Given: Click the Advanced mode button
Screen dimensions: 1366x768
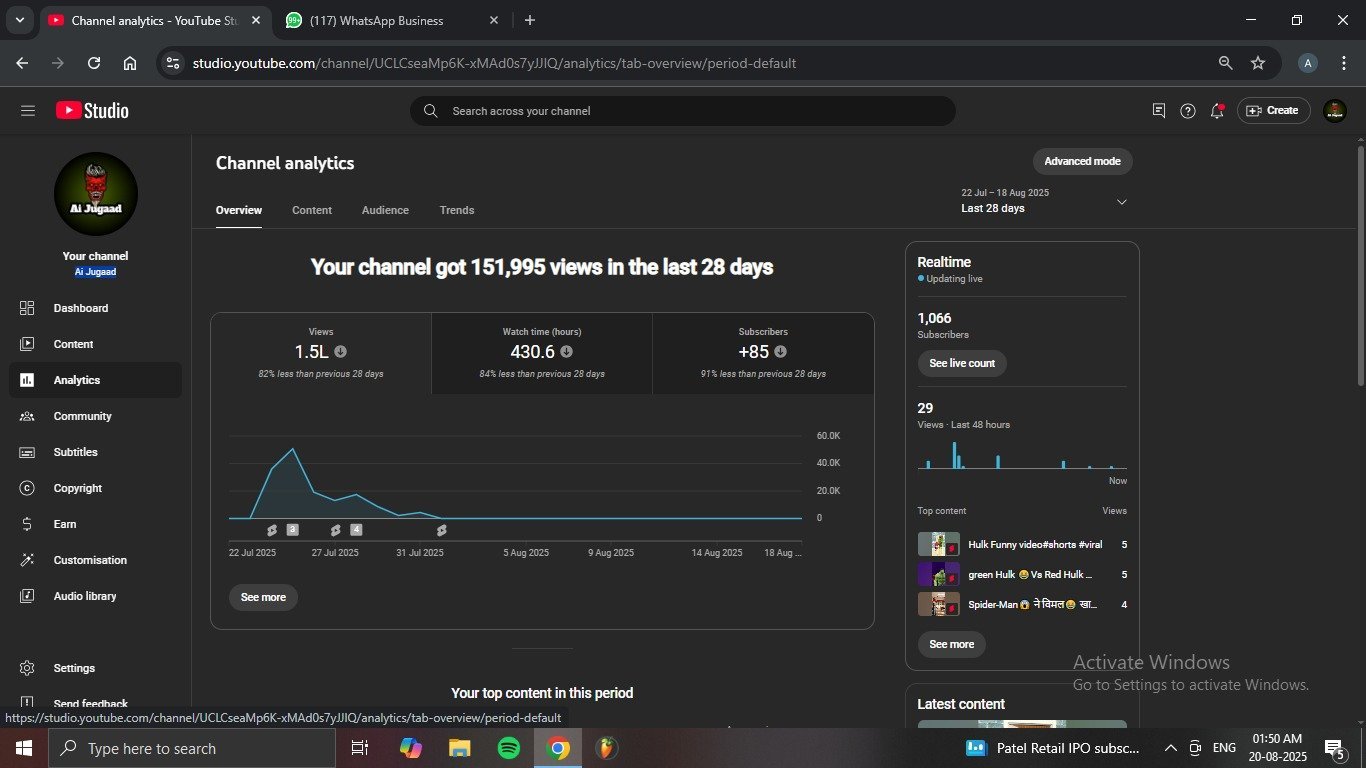Looking at the screenshot, I should pyautogui.click(x=1082, y=161).
